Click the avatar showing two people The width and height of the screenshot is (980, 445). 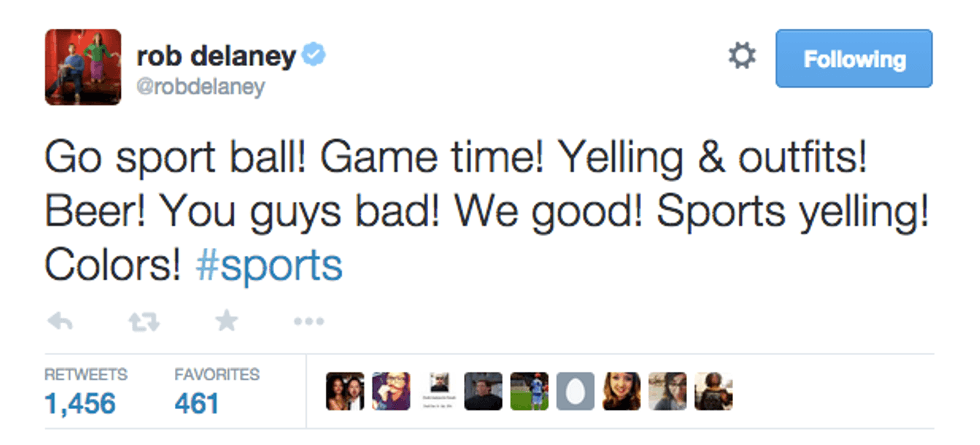pos(346,391)
